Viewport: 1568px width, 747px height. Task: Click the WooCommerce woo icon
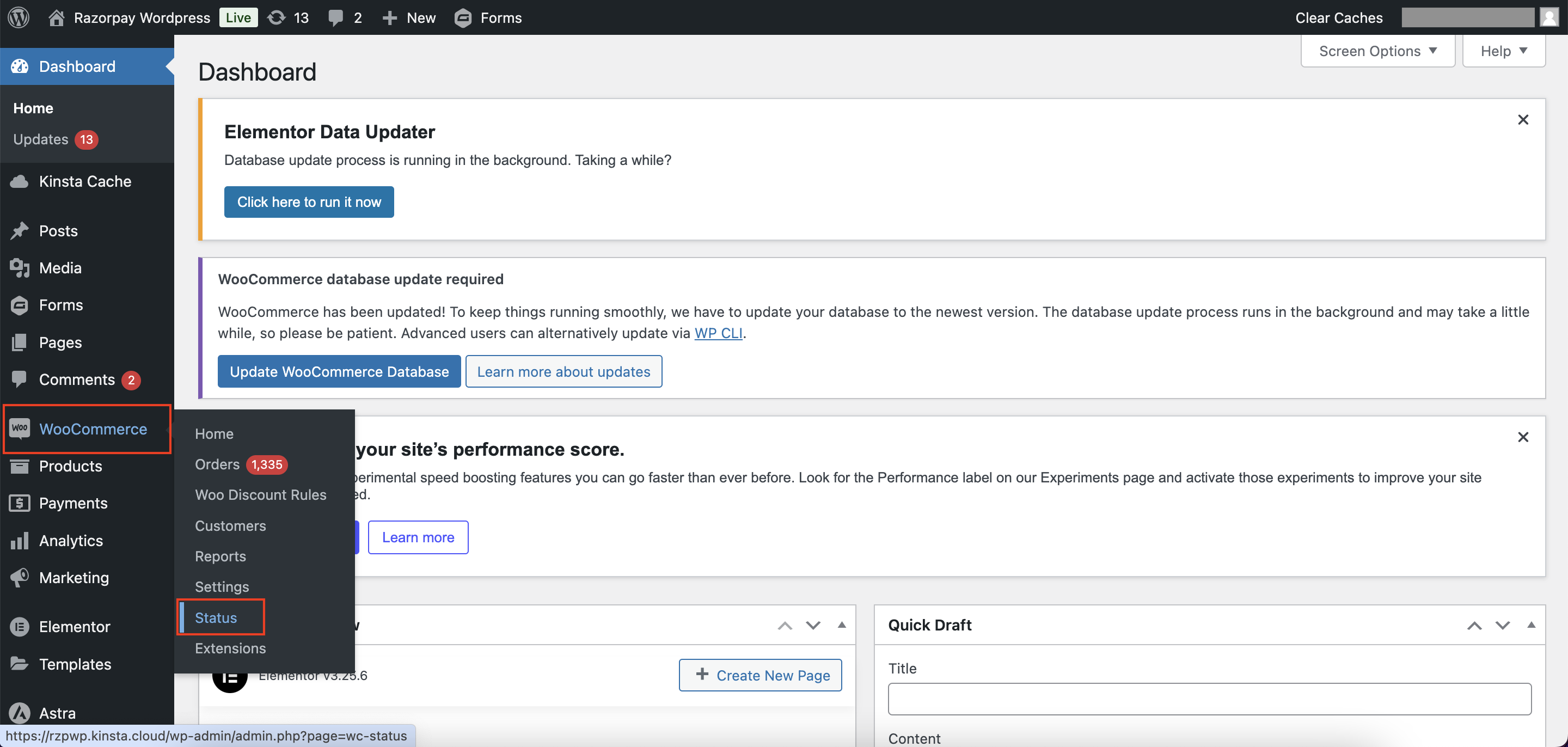(20, 428)
